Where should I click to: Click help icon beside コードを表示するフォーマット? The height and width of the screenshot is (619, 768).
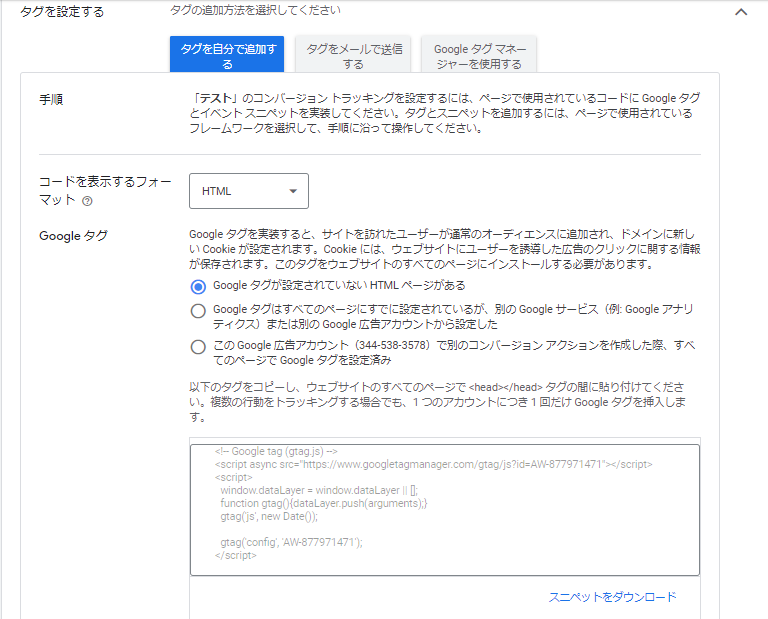pyautogui.click(x=87, y=201)
